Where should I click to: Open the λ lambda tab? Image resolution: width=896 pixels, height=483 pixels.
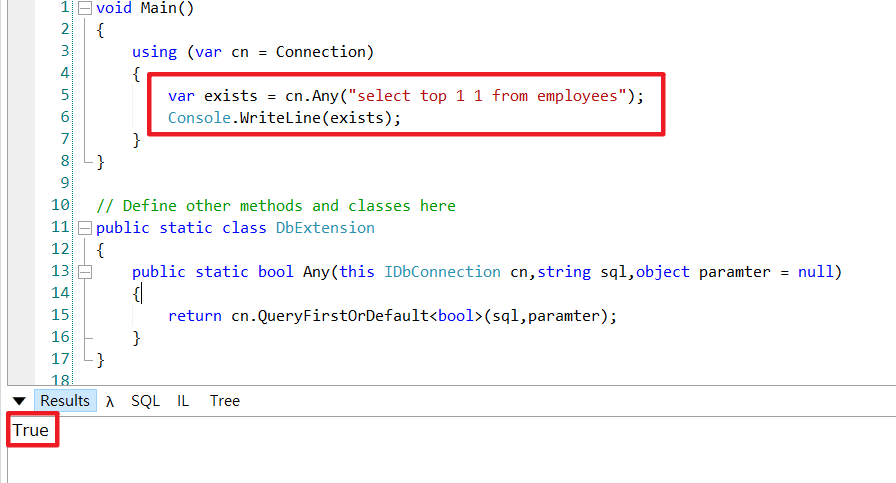click(x=110, y=401)
